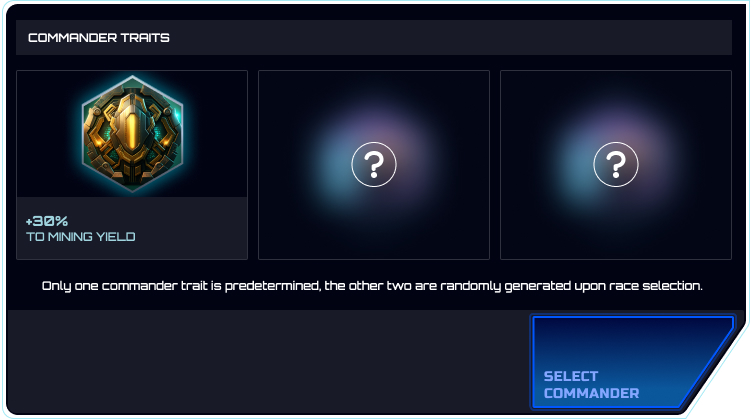Click the COMMANDER TRAITS header title
The width and height of the screenshot is (752, 420).
(x=99, y=37)
